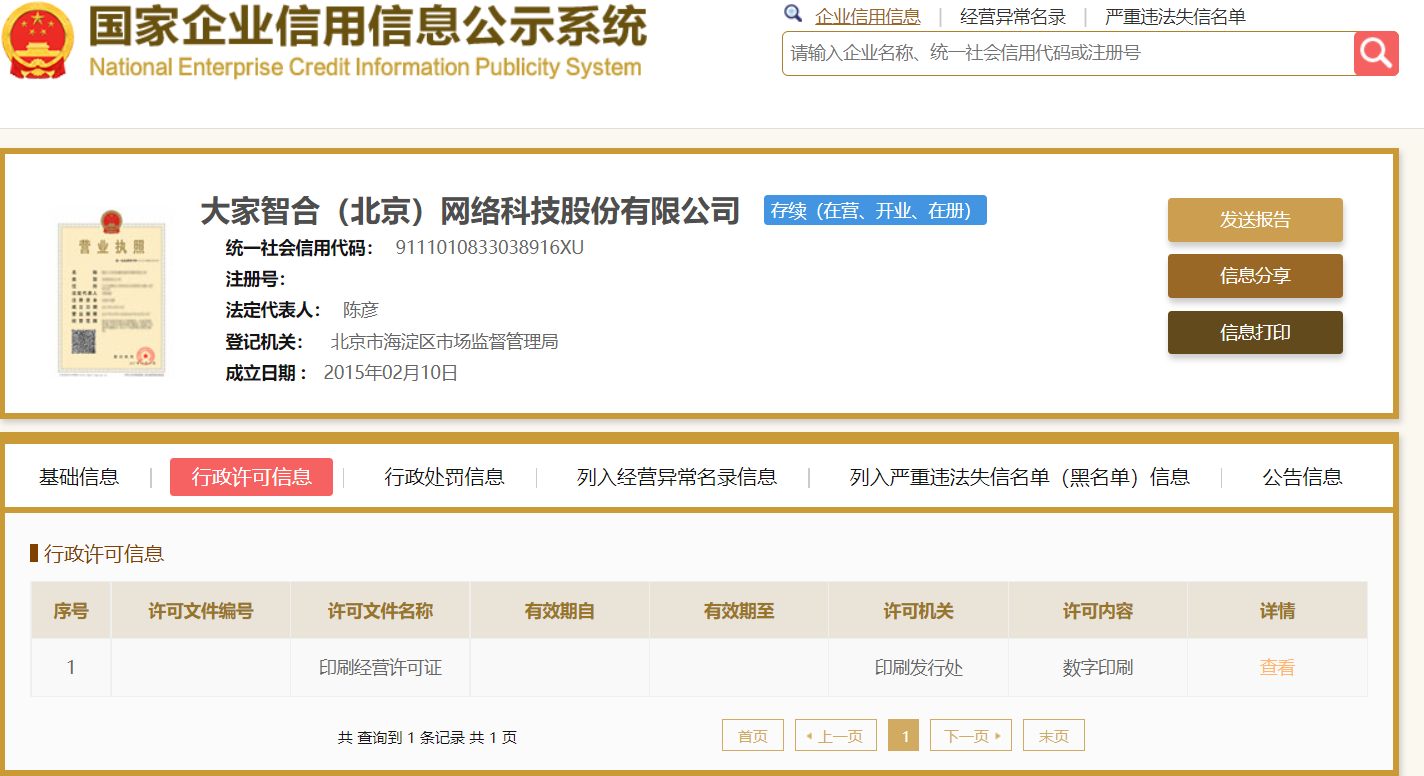Go to 首页 pagination button

(x=753, y=735)
